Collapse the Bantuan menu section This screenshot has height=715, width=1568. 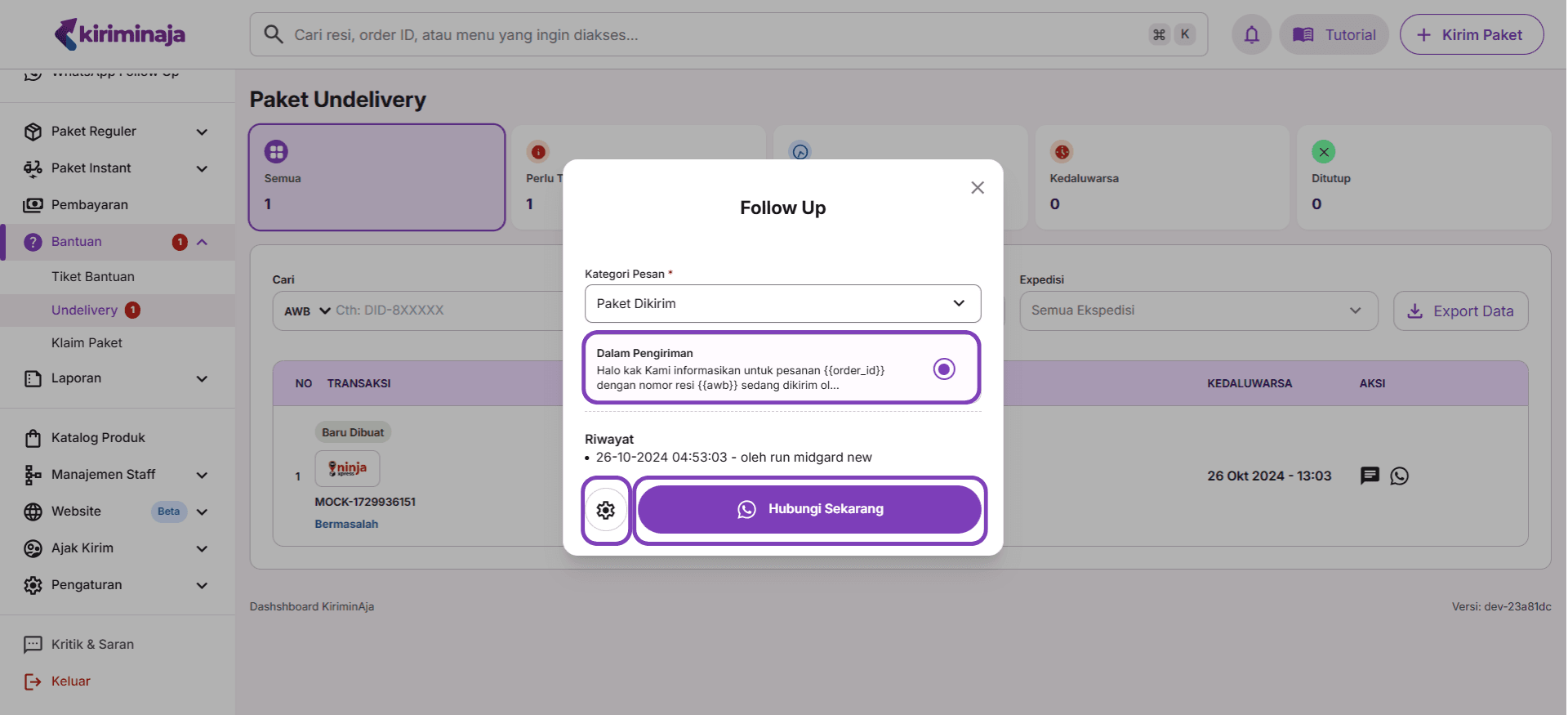[202, 242]
